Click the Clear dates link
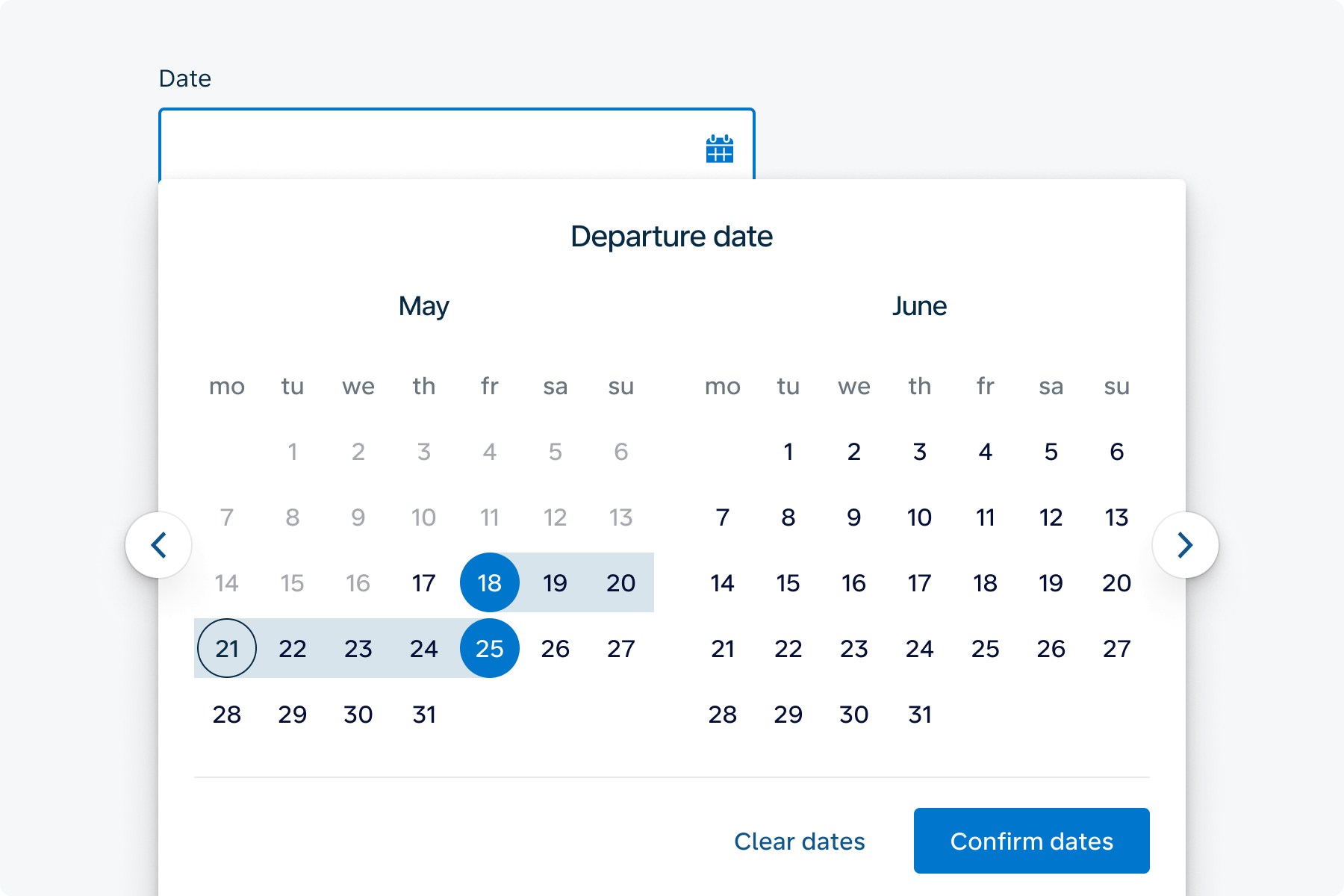 [x=800, y=841]
